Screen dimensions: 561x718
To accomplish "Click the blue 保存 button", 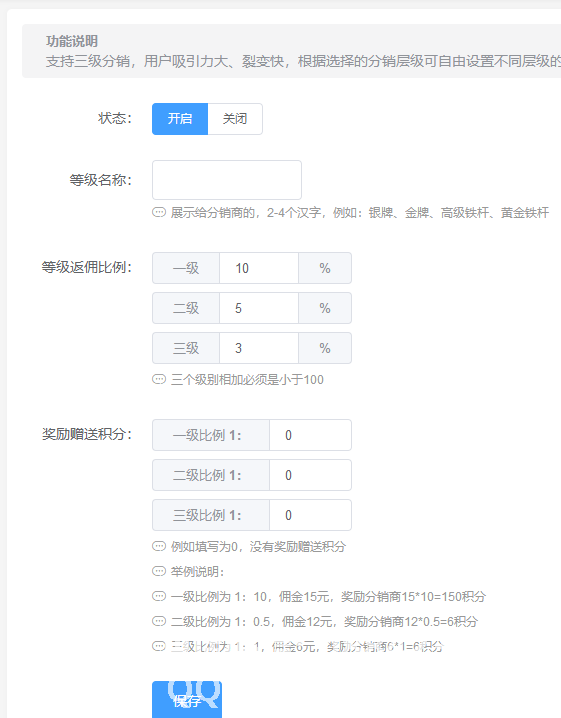I will [x=187, y=700].
